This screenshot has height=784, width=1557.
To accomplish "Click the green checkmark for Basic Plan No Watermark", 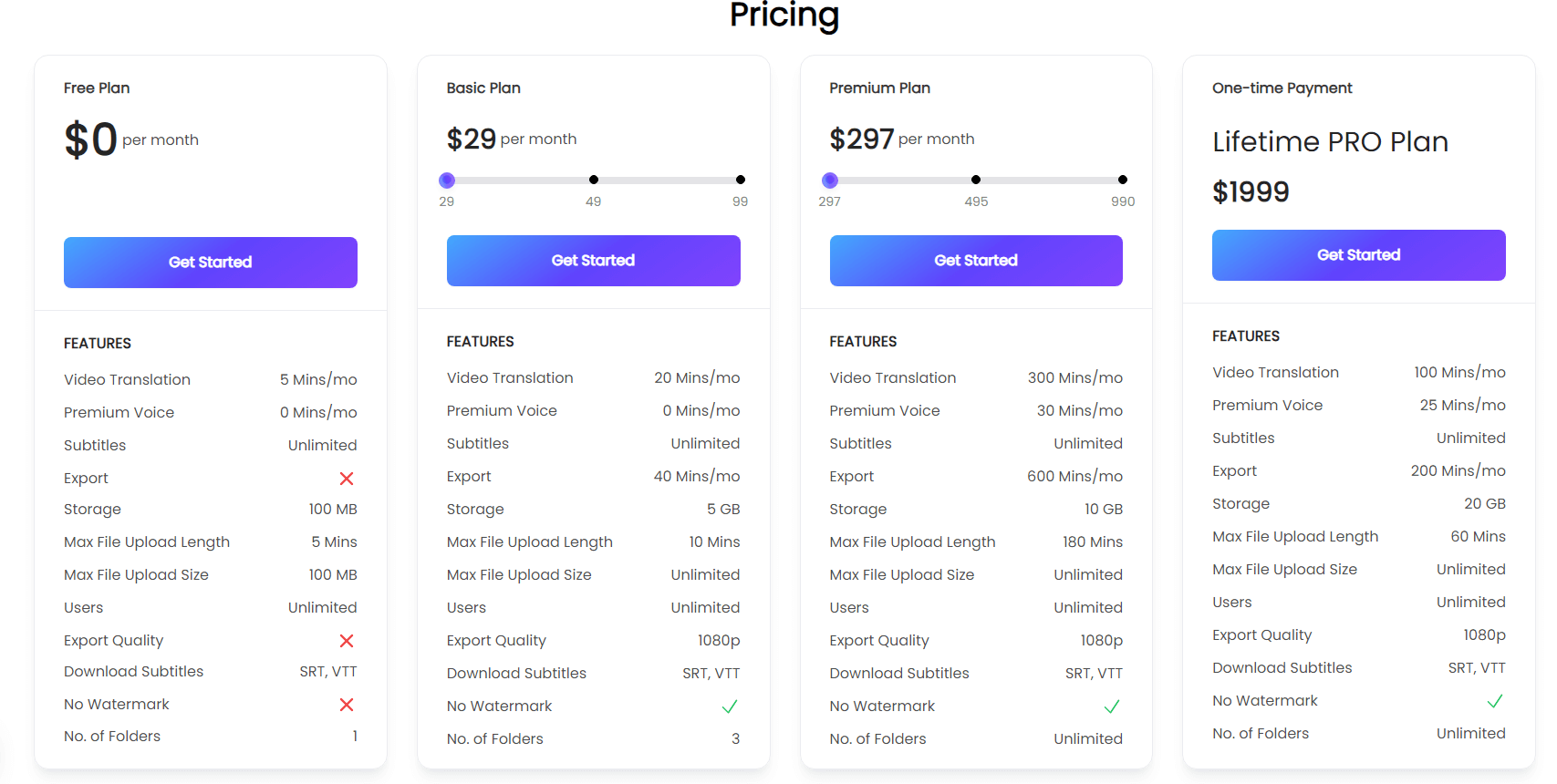I will [x=730, y=707].
